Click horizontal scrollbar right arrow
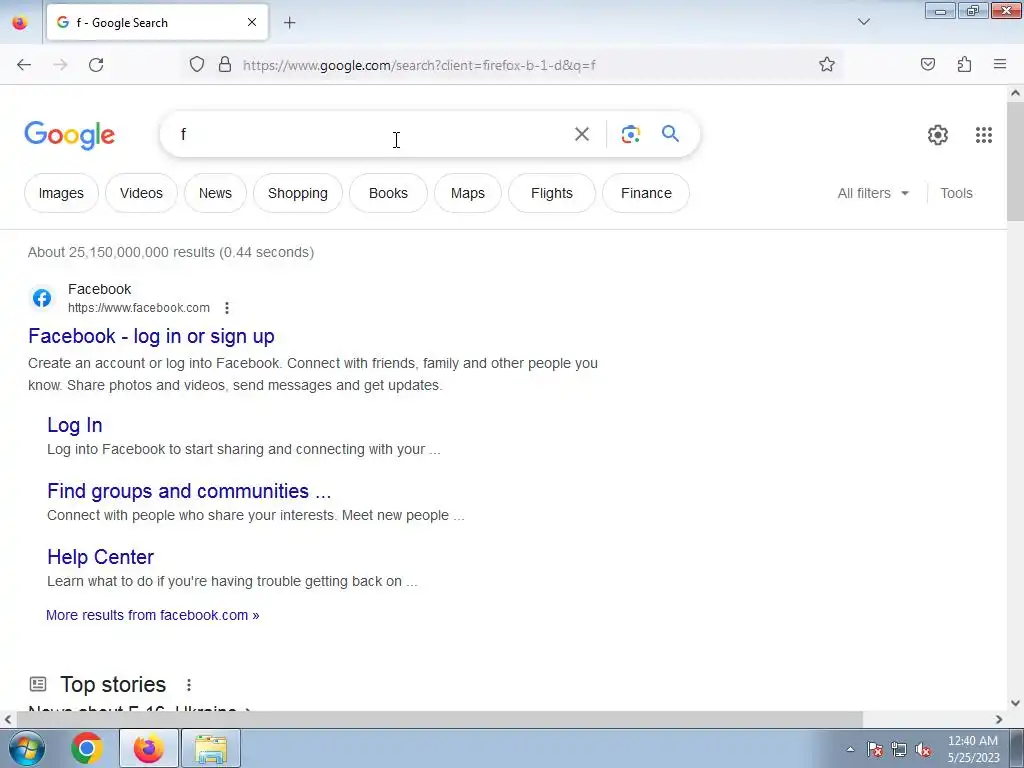1024x768 pixels. pyautogui.click(x=999, y=719)
